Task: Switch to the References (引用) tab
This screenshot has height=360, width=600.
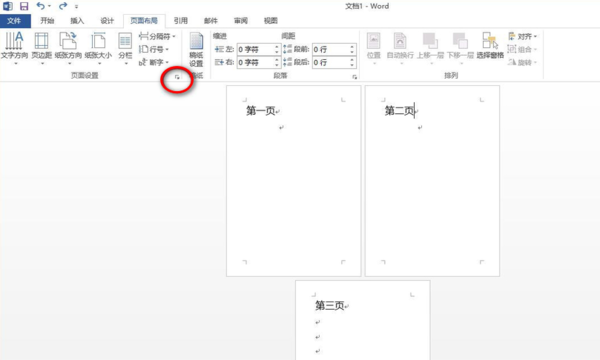Action: (x=181, y=21)
